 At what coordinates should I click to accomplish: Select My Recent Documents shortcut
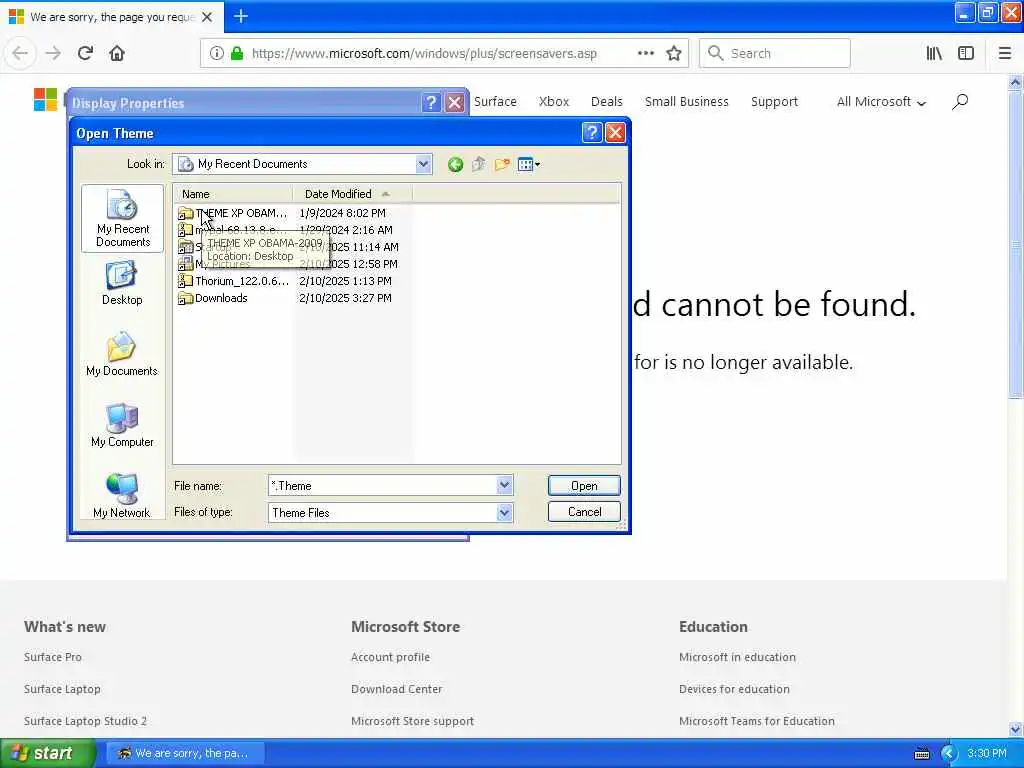click(x=122, y=218)
